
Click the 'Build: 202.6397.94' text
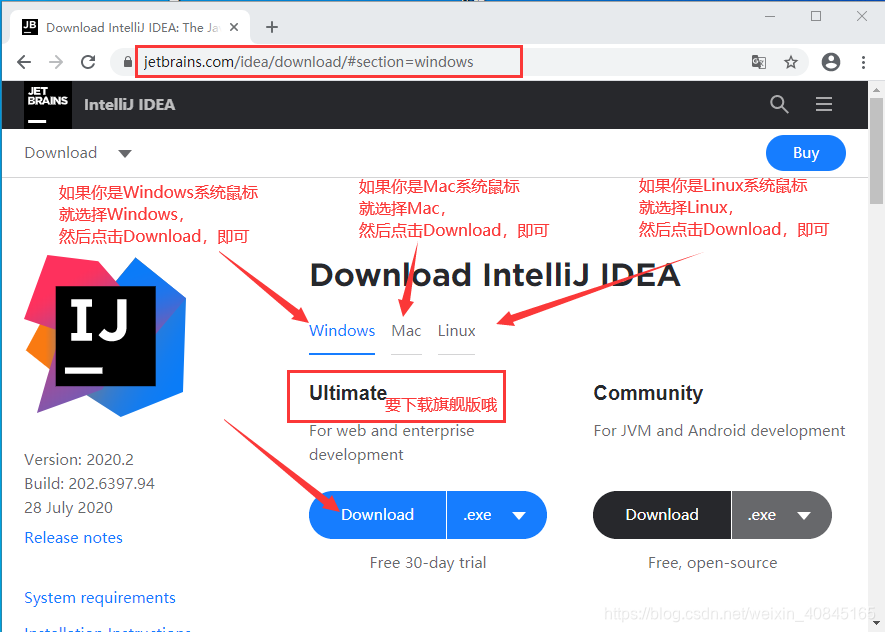pos(89,484)
